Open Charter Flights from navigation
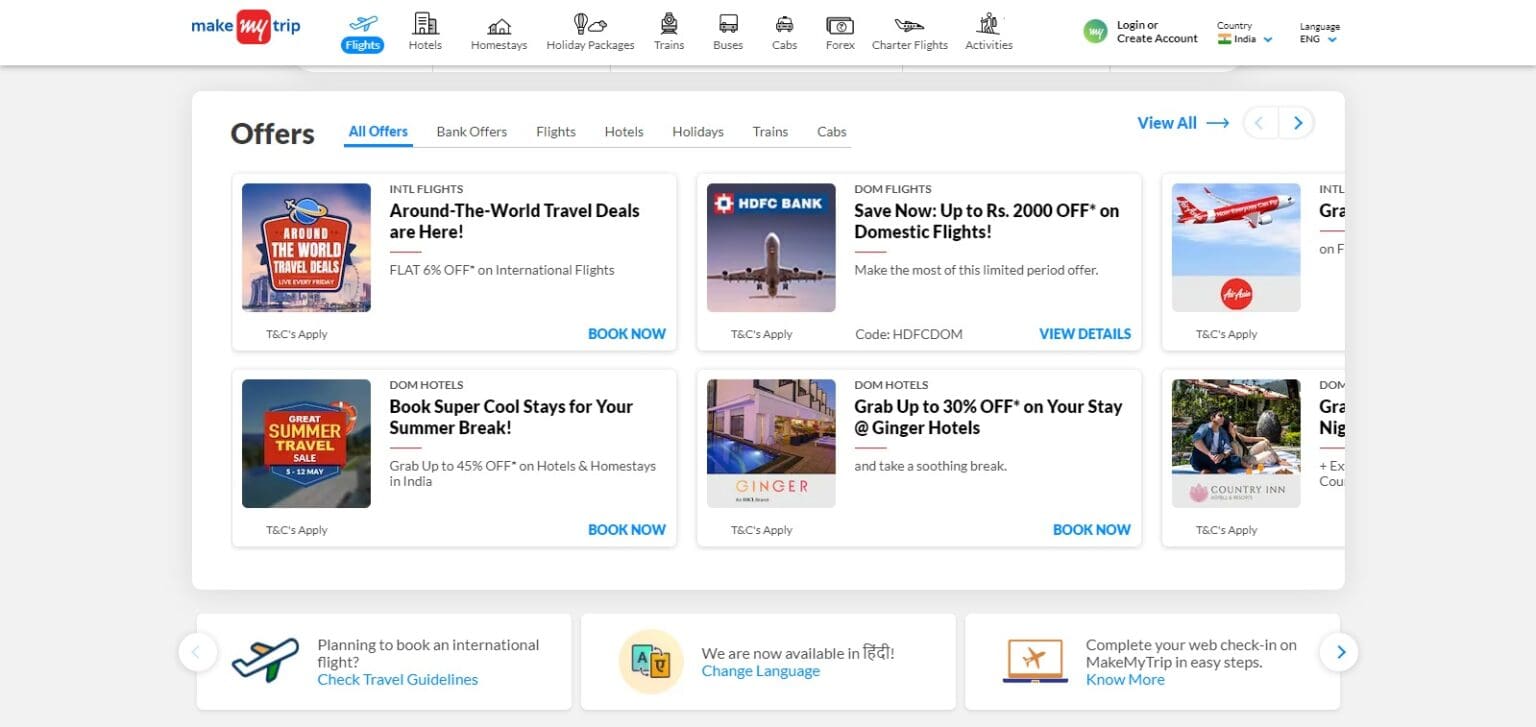This screenshot has height=727, width=1536. click(909, 32)
